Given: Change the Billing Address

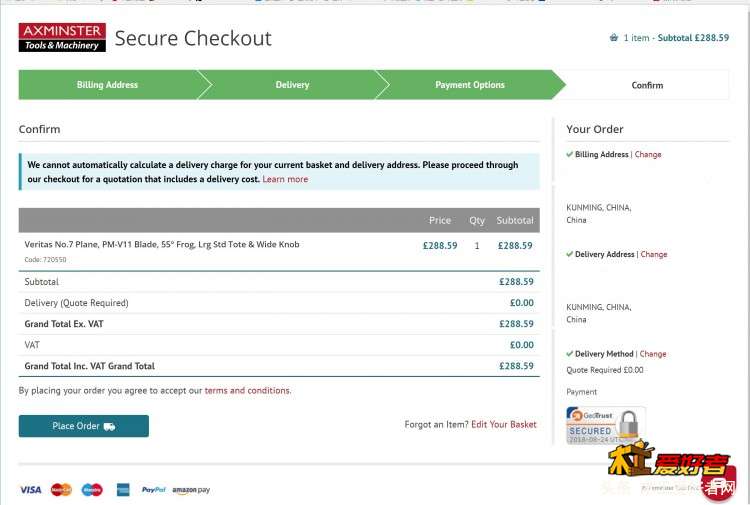Looking at the screenshot, I should [x=648, y=154].
